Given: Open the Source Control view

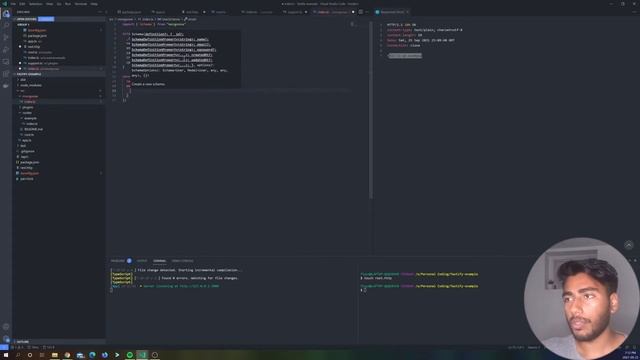Looking at the screenshot, I should click(x=6, y=38).
